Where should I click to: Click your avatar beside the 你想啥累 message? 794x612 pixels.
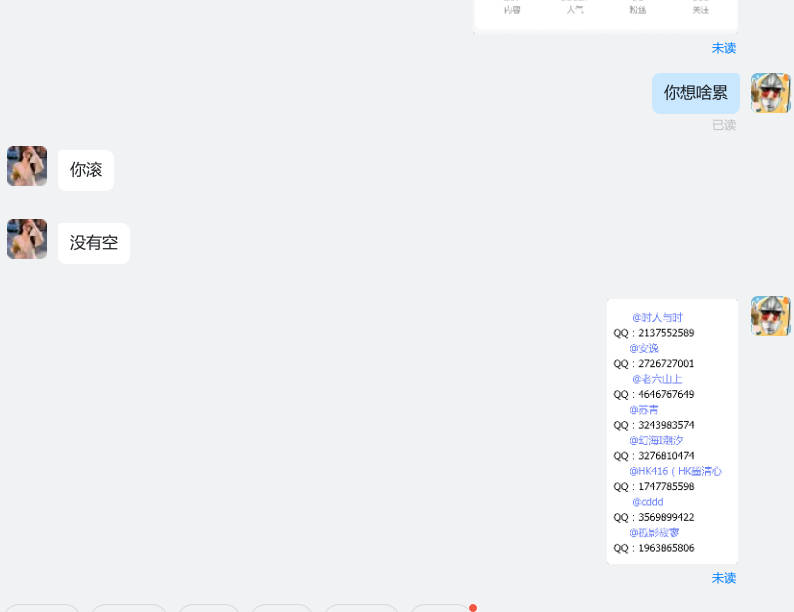[770, 93]
